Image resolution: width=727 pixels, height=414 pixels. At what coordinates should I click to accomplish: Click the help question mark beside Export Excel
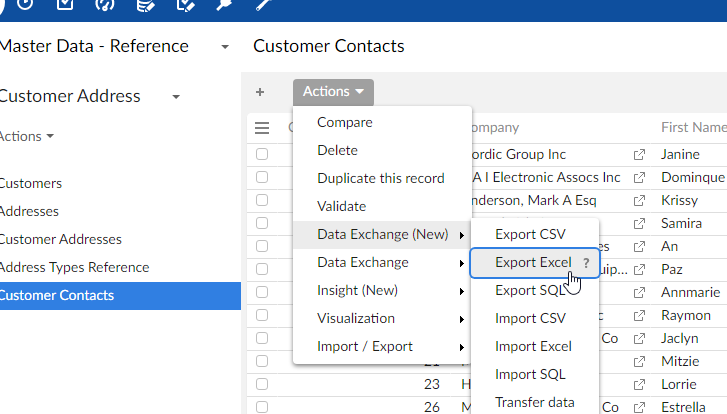pyautogui.click(x=586, y=263)
